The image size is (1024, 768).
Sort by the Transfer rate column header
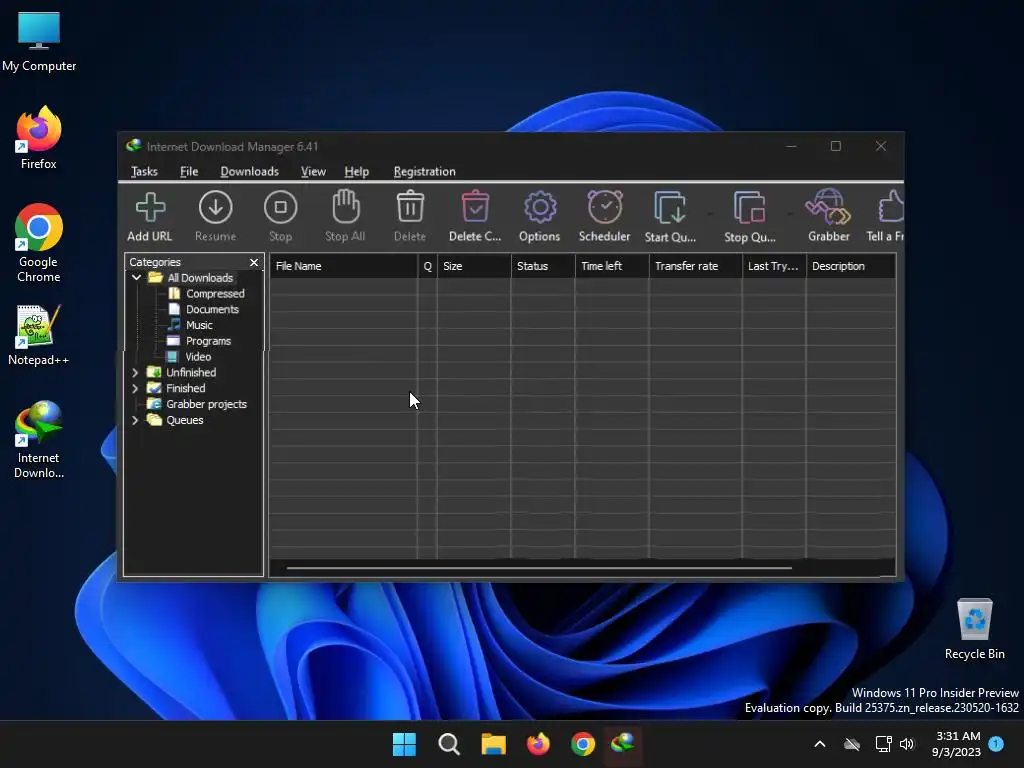tap(696, 266)
